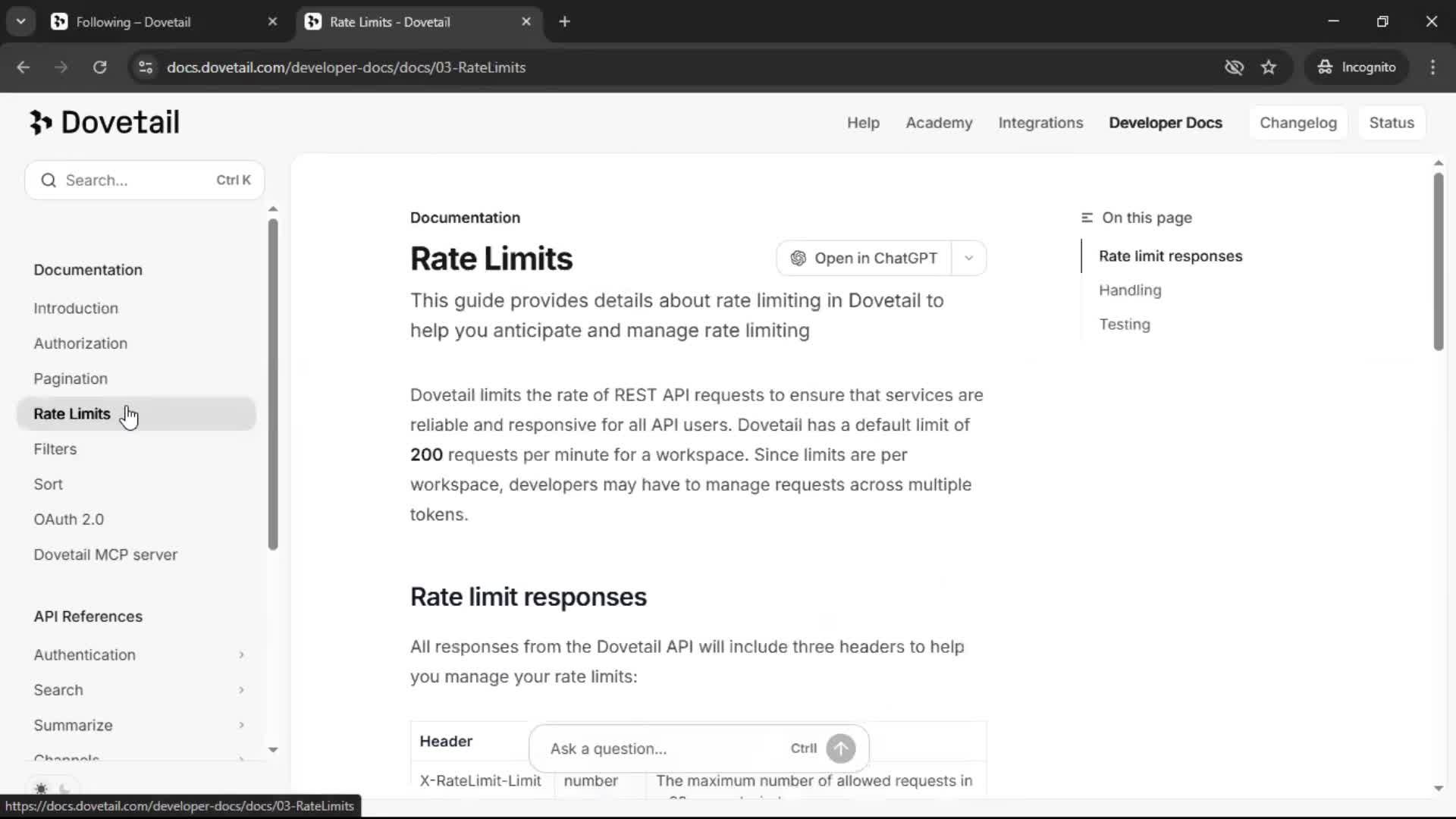Open Chrome's three-dot menu

click(1432, 67)
